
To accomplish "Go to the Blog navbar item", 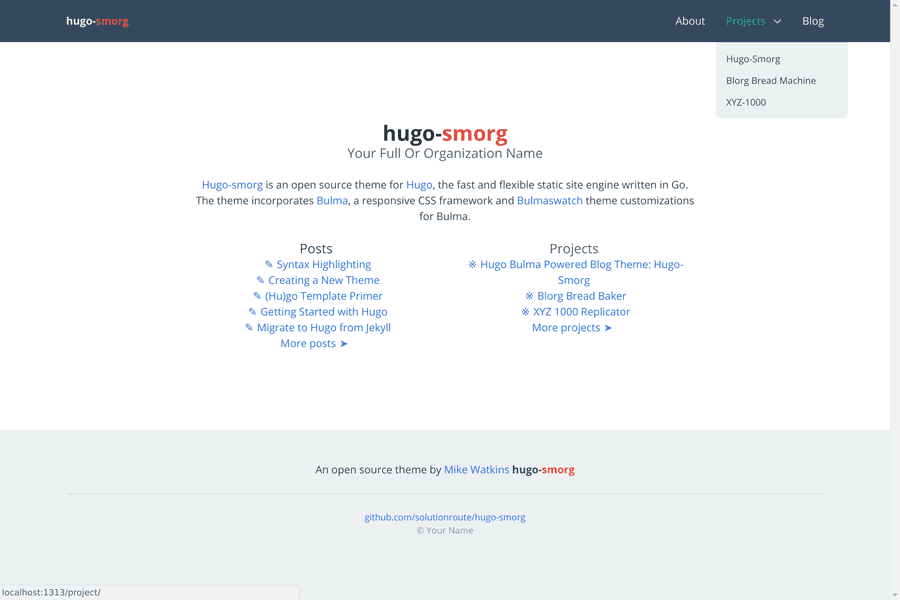I will click(813, 21).
